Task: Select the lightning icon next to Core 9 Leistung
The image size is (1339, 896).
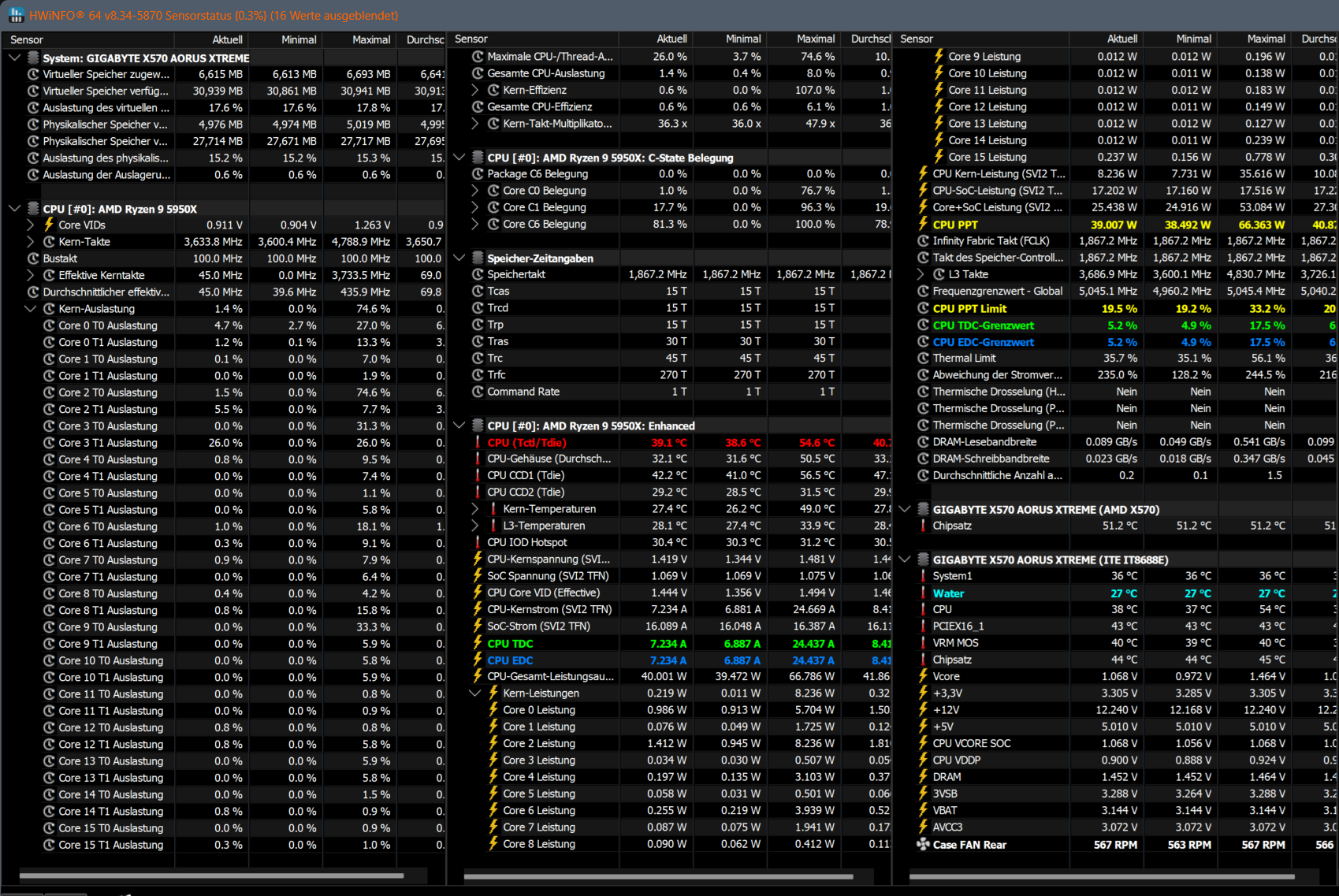Action: (x=939, y=56)
